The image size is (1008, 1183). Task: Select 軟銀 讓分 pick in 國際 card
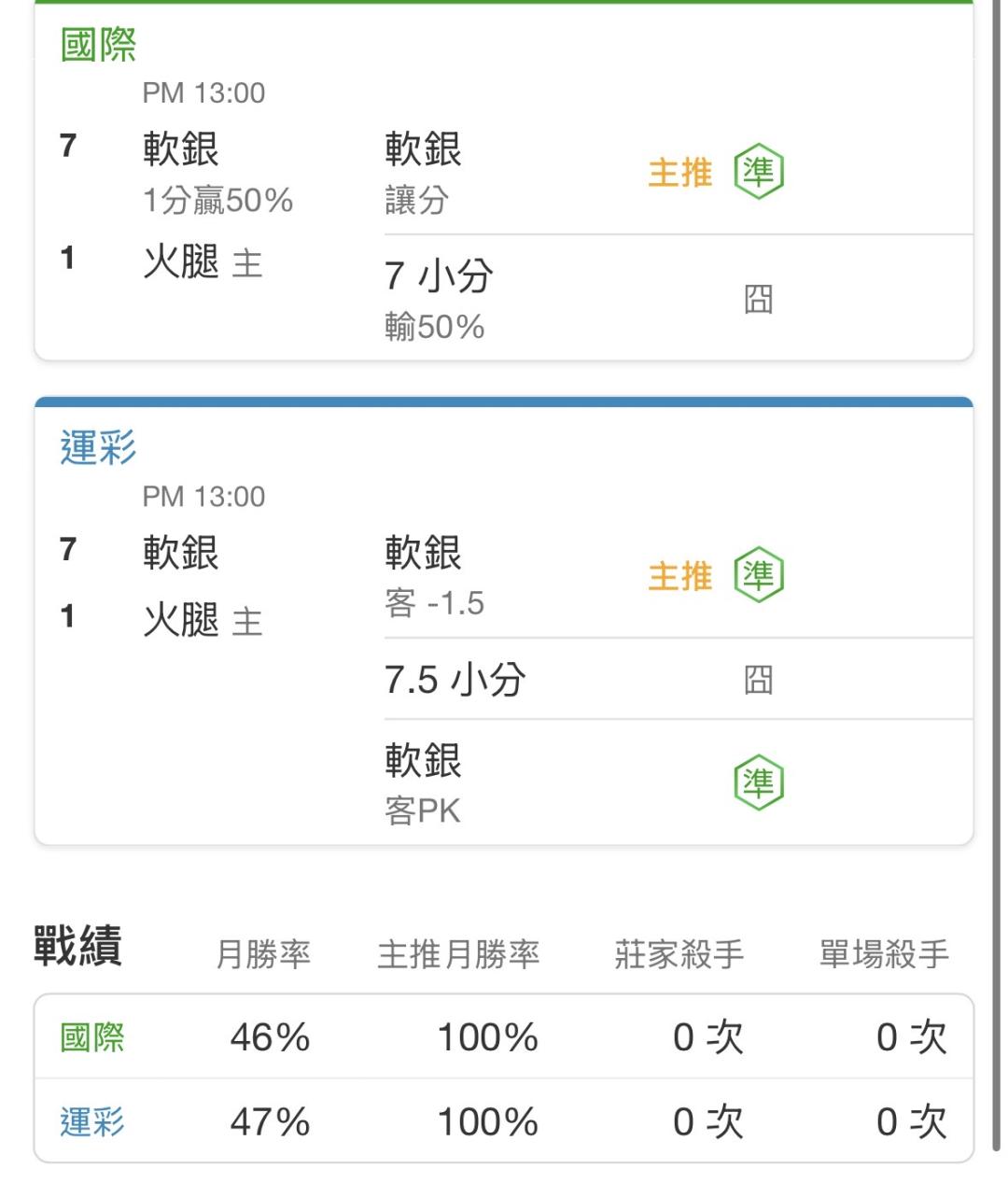423,173
